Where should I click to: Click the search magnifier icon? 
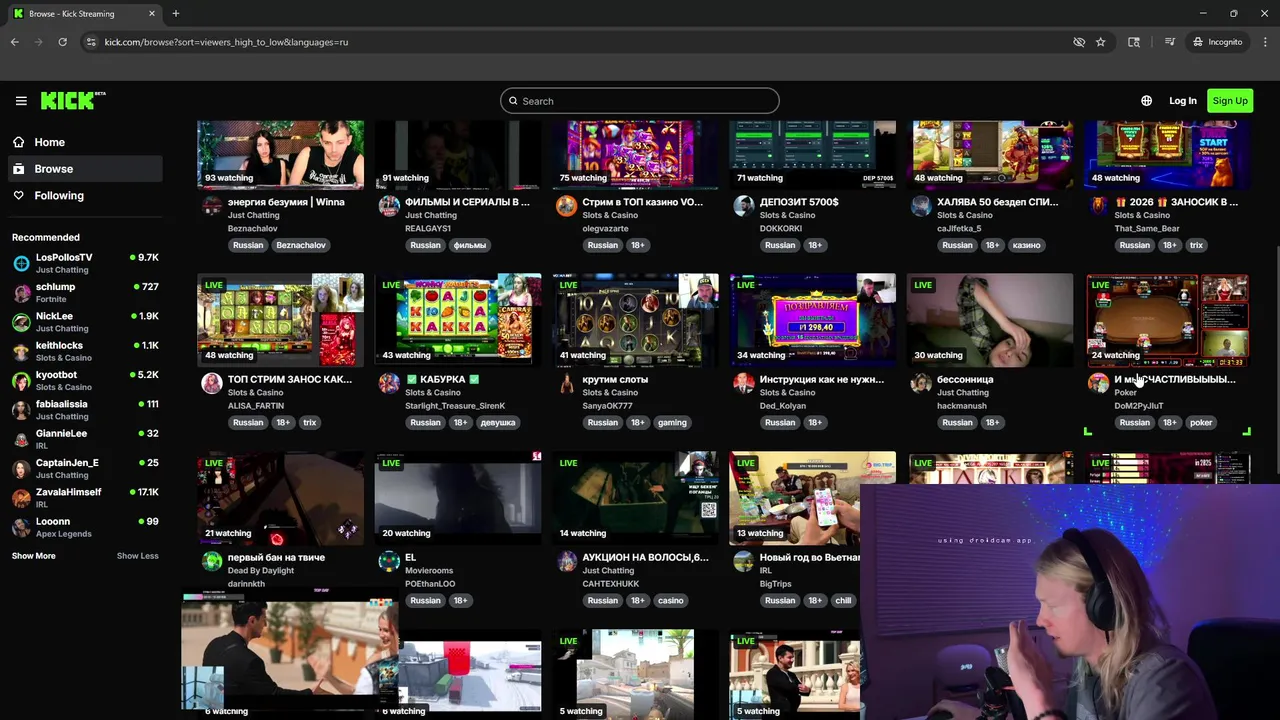514,101
